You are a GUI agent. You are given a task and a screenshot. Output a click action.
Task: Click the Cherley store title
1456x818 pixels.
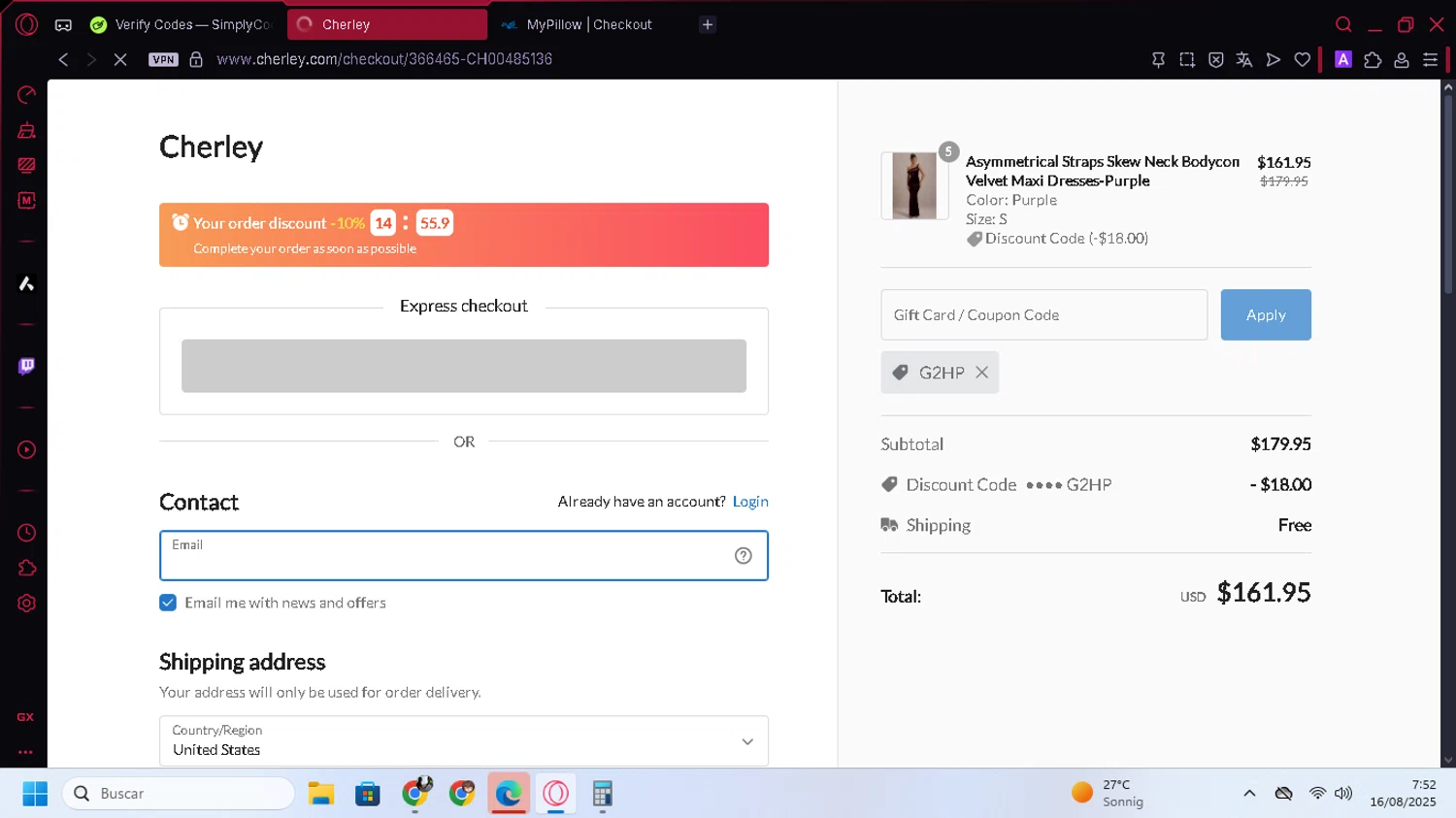(211, 147)
